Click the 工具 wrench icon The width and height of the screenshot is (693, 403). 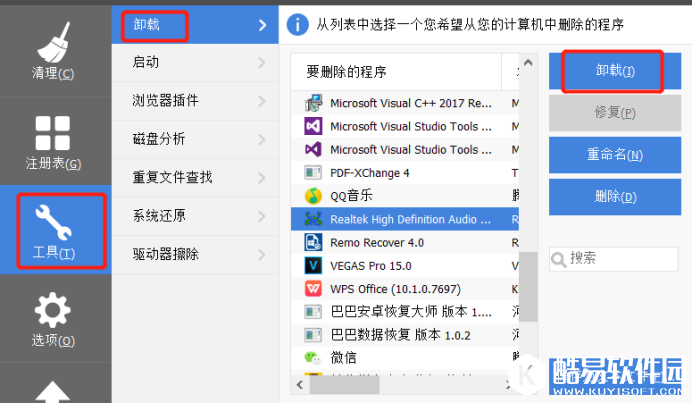[x=54, y=222]
